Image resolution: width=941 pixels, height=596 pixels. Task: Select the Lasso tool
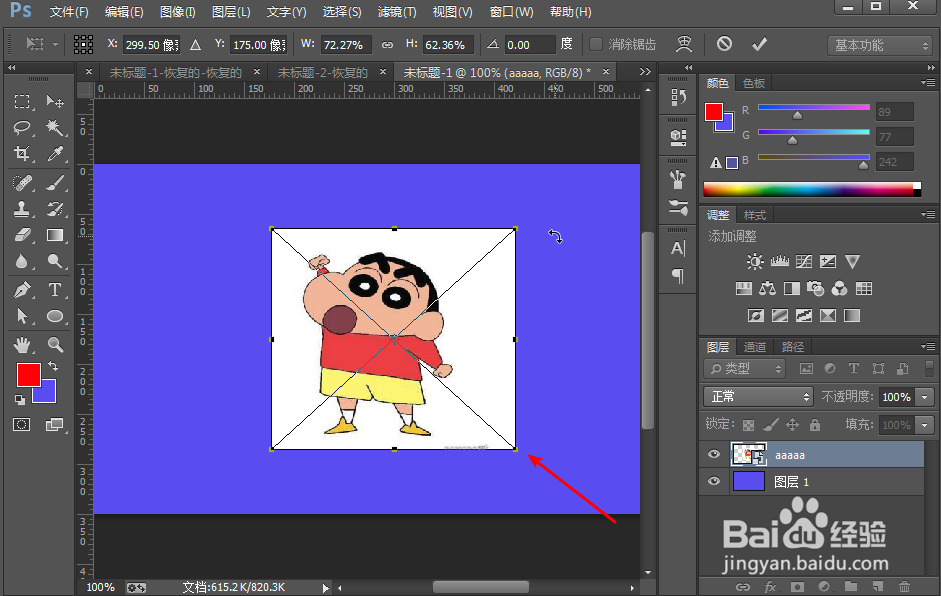pos(22,127)
